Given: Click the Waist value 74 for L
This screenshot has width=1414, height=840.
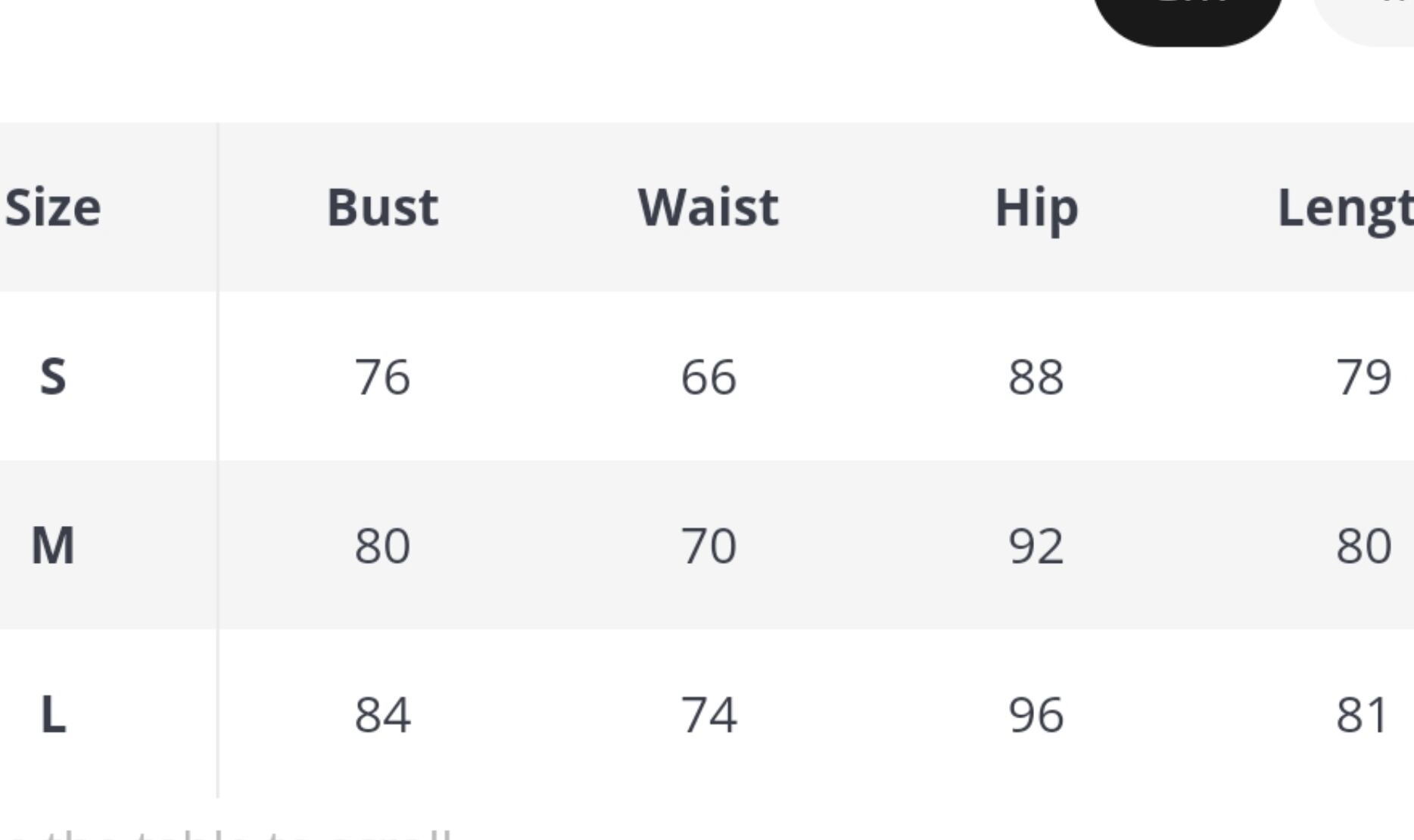Looking at the screenshot, I should pos(708,714).
